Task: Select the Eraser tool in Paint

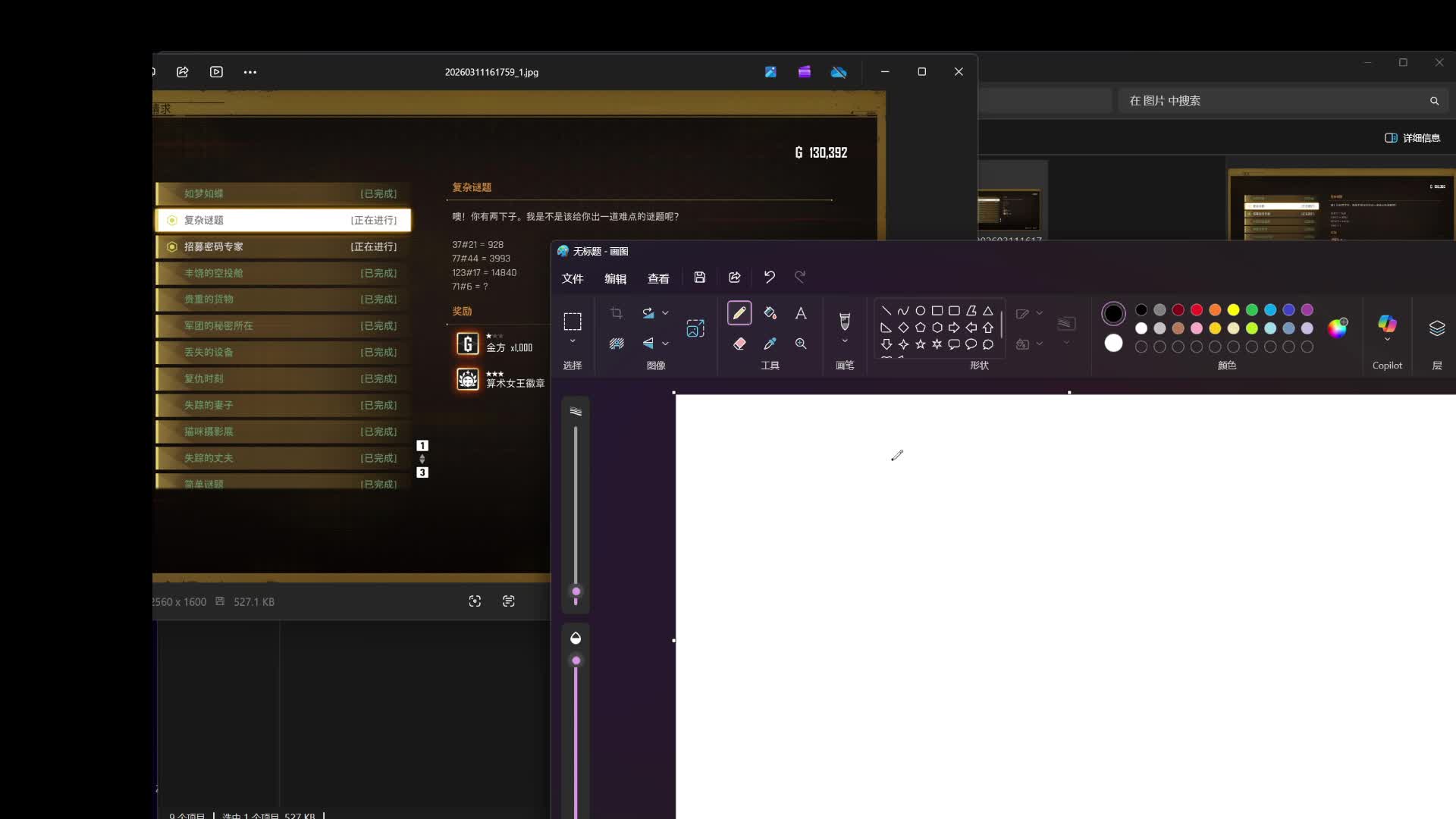Action: coord(739,344)
